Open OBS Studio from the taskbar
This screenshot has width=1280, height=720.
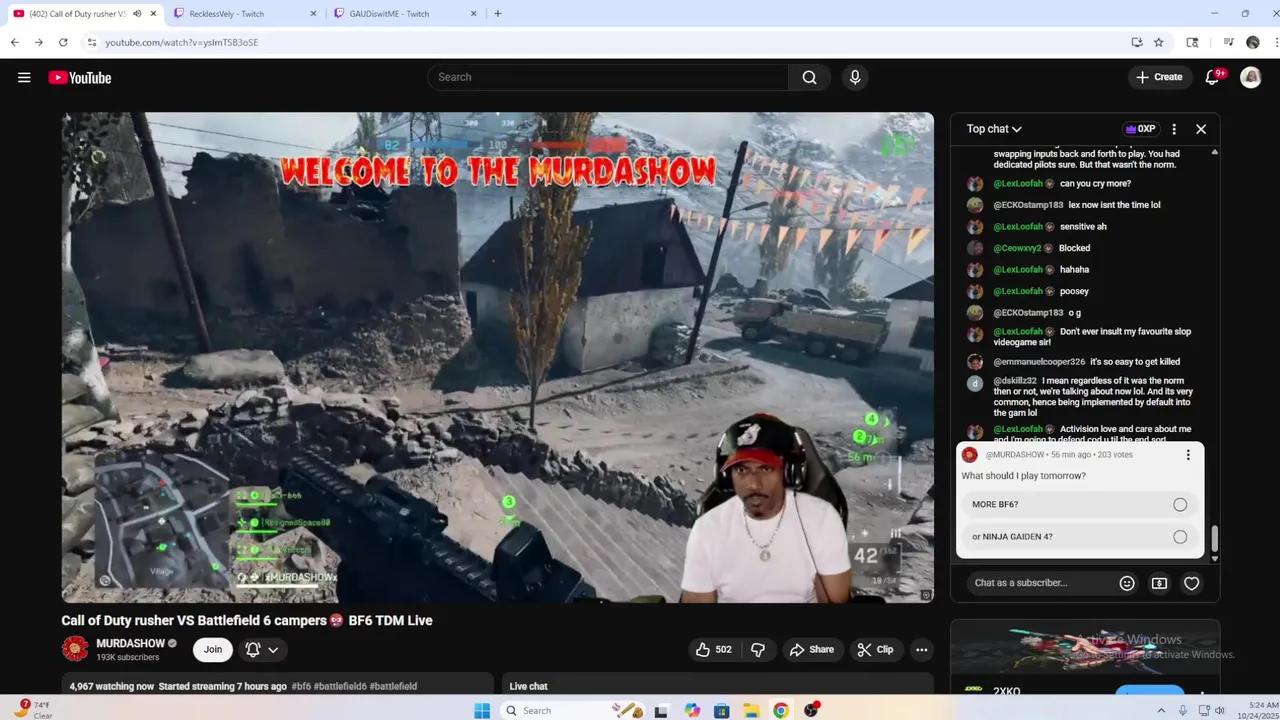tap(811, 711)
